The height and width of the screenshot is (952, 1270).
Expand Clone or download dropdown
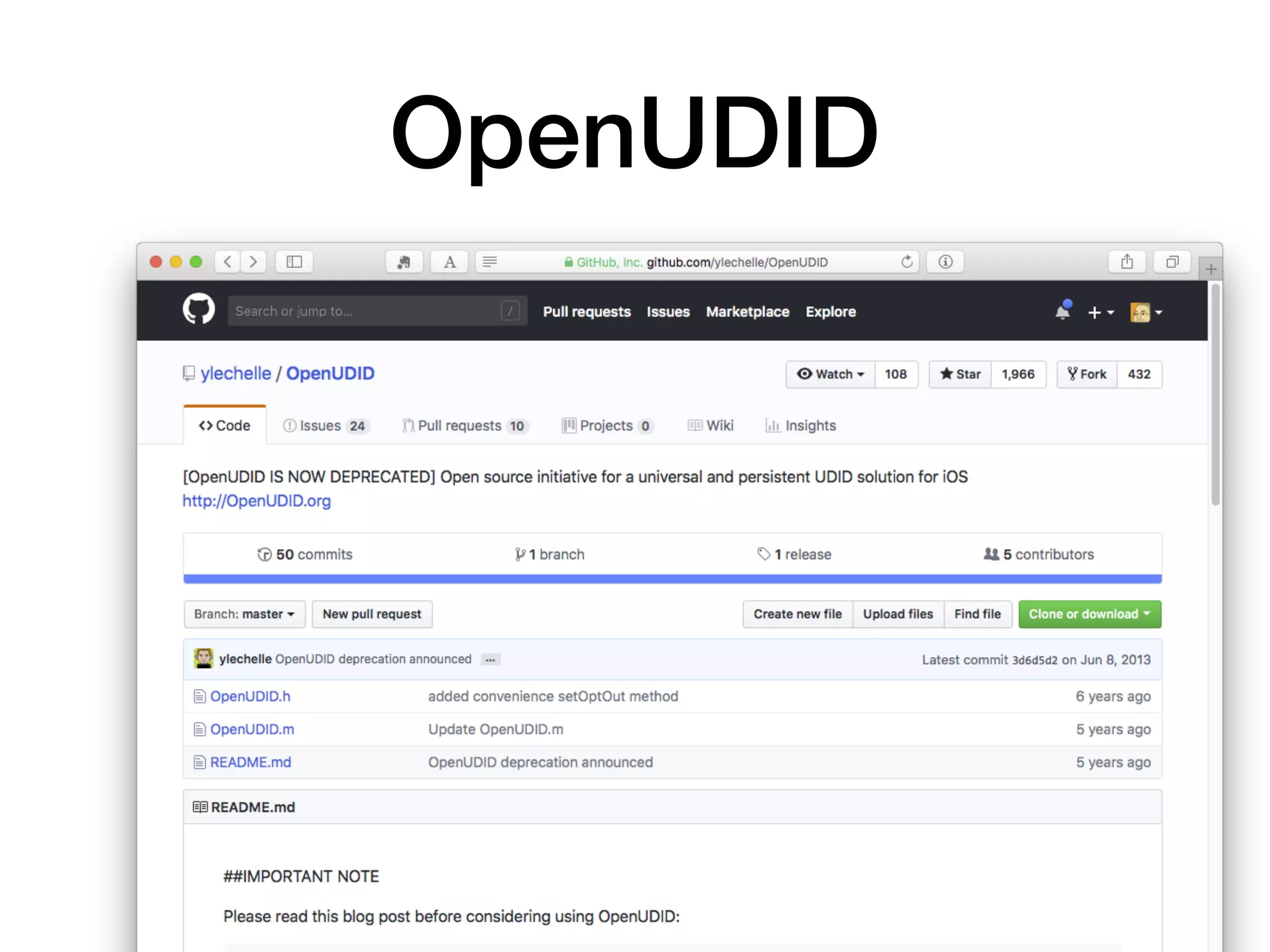(x=1090, y=614)
